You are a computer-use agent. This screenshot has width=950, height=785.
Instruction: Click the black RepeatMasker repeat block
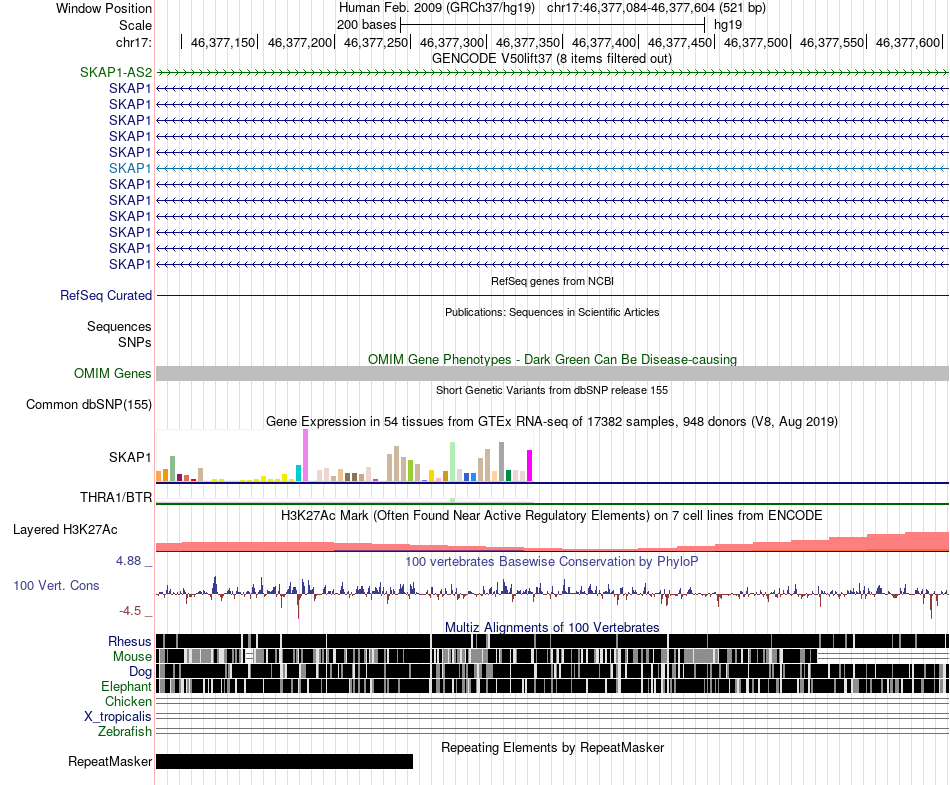[284, 761]
